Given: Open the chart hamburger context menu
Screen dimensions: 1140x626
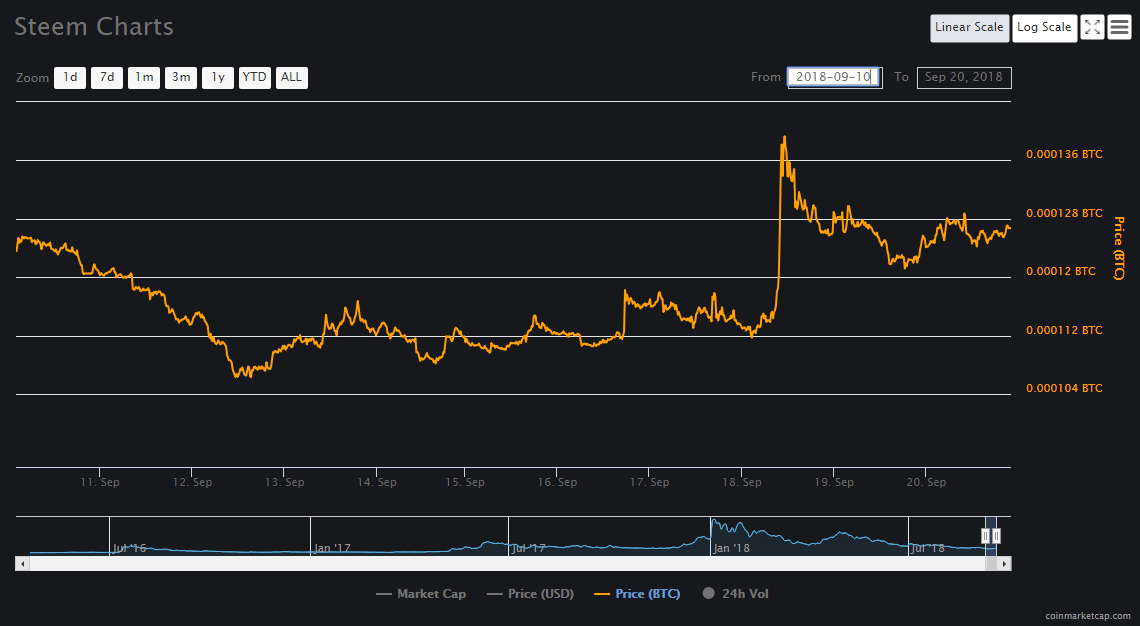Looking at the screenshot, I should pos(1119,28).
